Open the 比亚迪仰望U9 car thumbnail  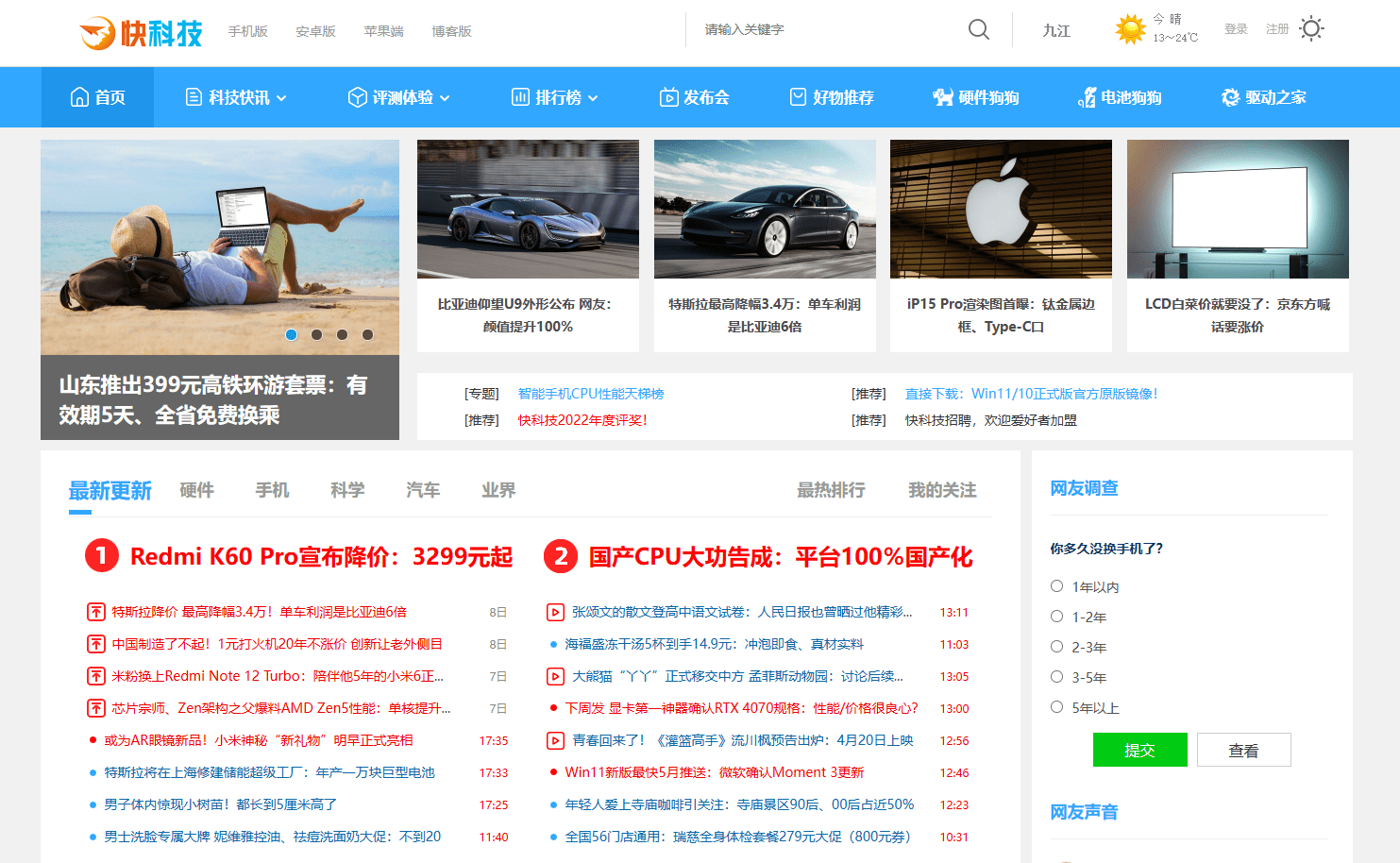point(528,209)
